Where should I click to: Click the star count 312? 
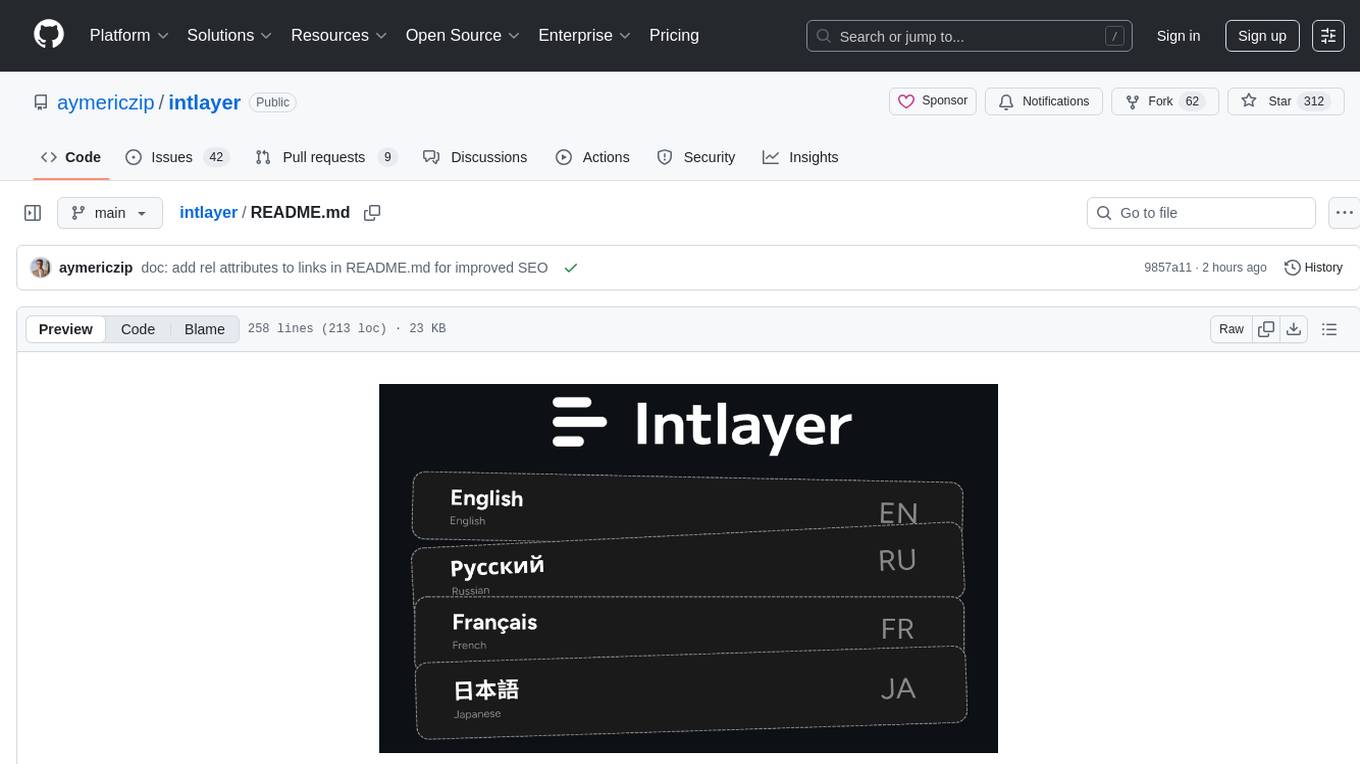click(1313, 101)
